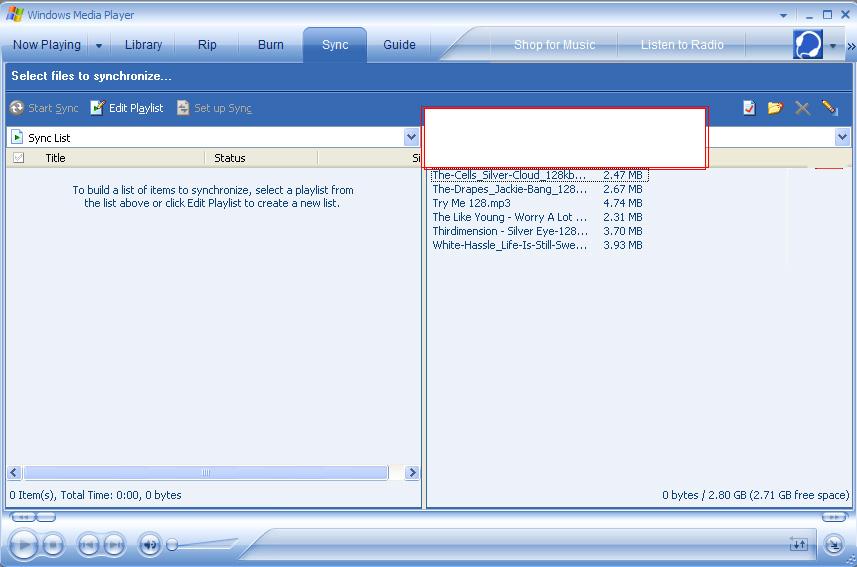This screenshot has width=857, height=567.
Task: Click the Sync List playlist icon
Action: (17, 137)
